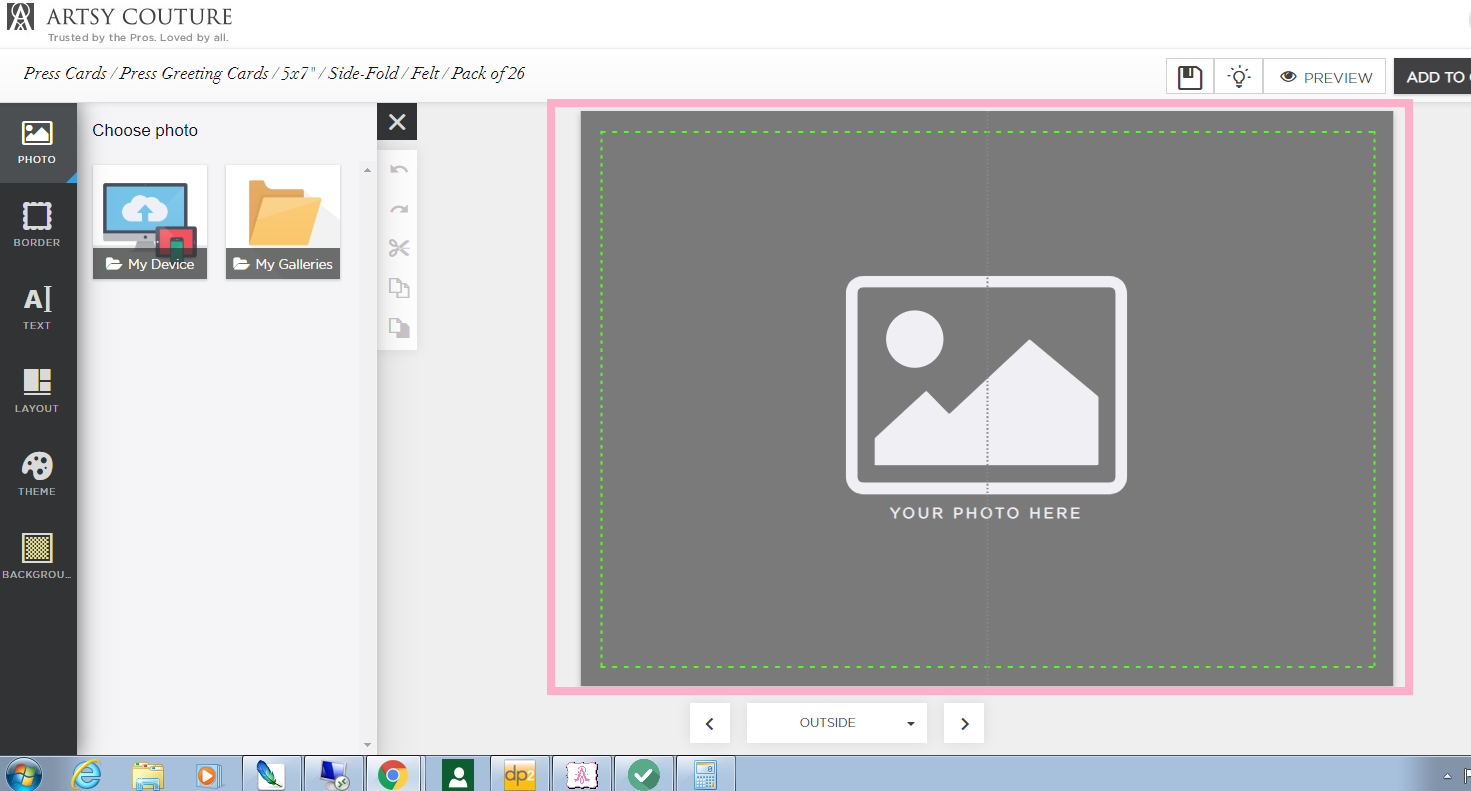
Task: Browse photos in My Galleries
Action: tap(283, 222)
